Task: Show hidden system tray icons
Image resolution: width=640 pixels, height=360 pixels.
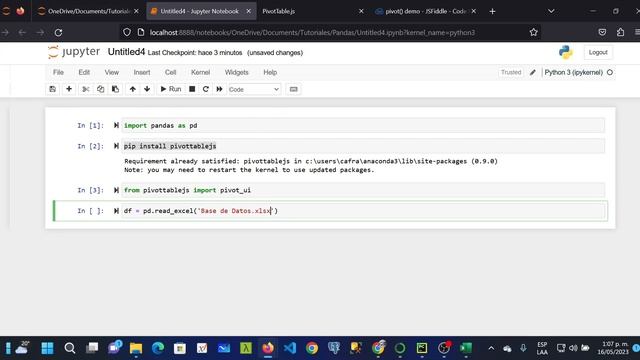Action: [x=491, y=348]
